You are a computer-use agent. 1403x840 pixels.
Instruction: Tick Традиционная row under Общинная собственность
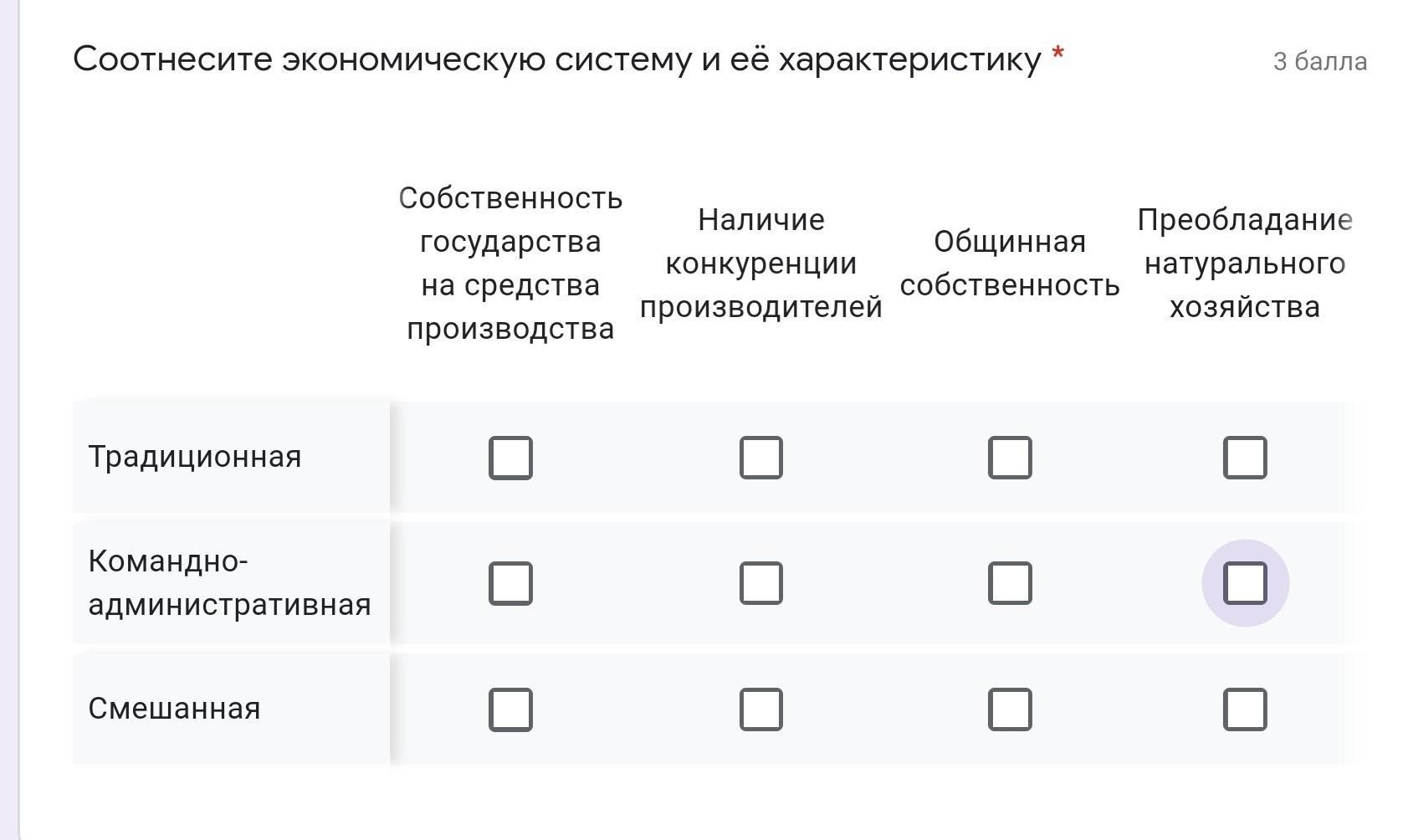pos(1010,458)
